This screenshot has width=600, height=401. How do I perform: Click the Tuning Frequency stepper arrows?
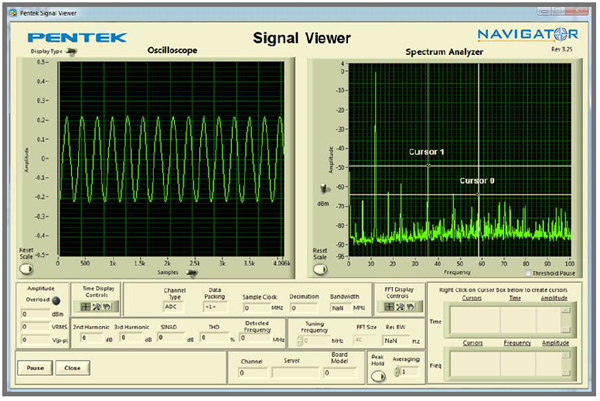click(x=300, y=341)
